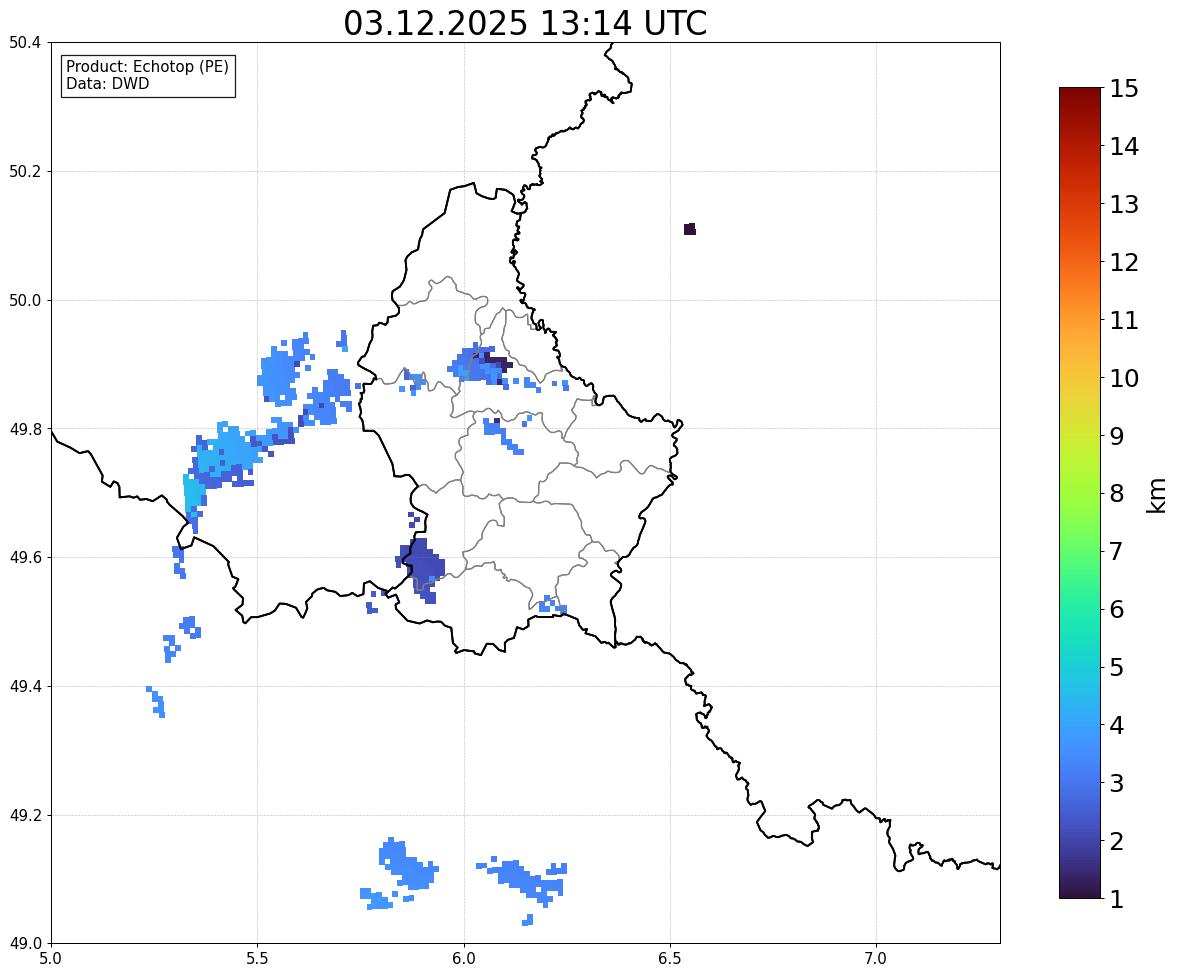Click the longitude axis label '6.5'

coord(670,959)
